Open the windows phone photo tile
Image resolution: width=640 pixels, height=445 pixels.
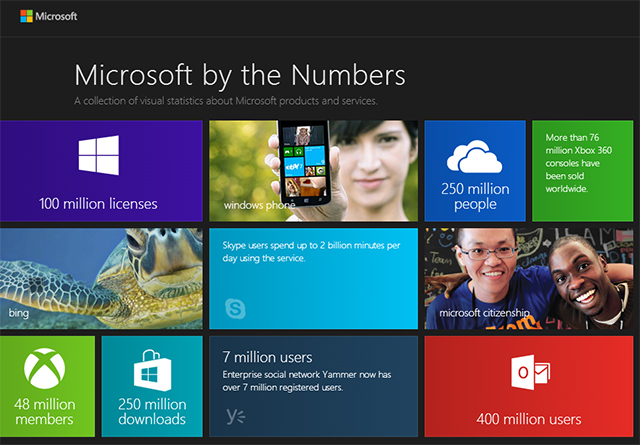(x=313, y=171)
